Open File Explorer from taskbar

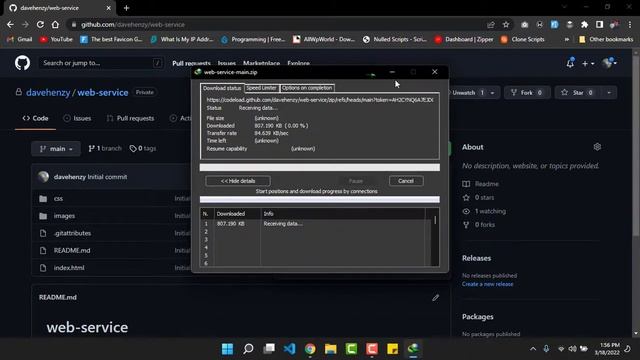(x=331, y=349)
